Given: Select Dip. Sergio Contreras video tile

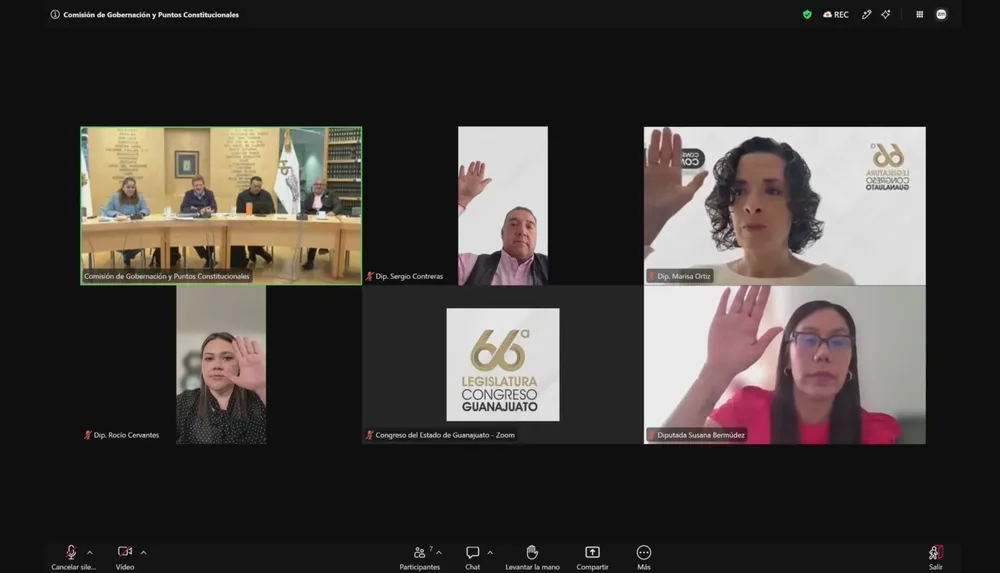Looking at the screenshot, I should pyautogui.click(x=503, y=205).
